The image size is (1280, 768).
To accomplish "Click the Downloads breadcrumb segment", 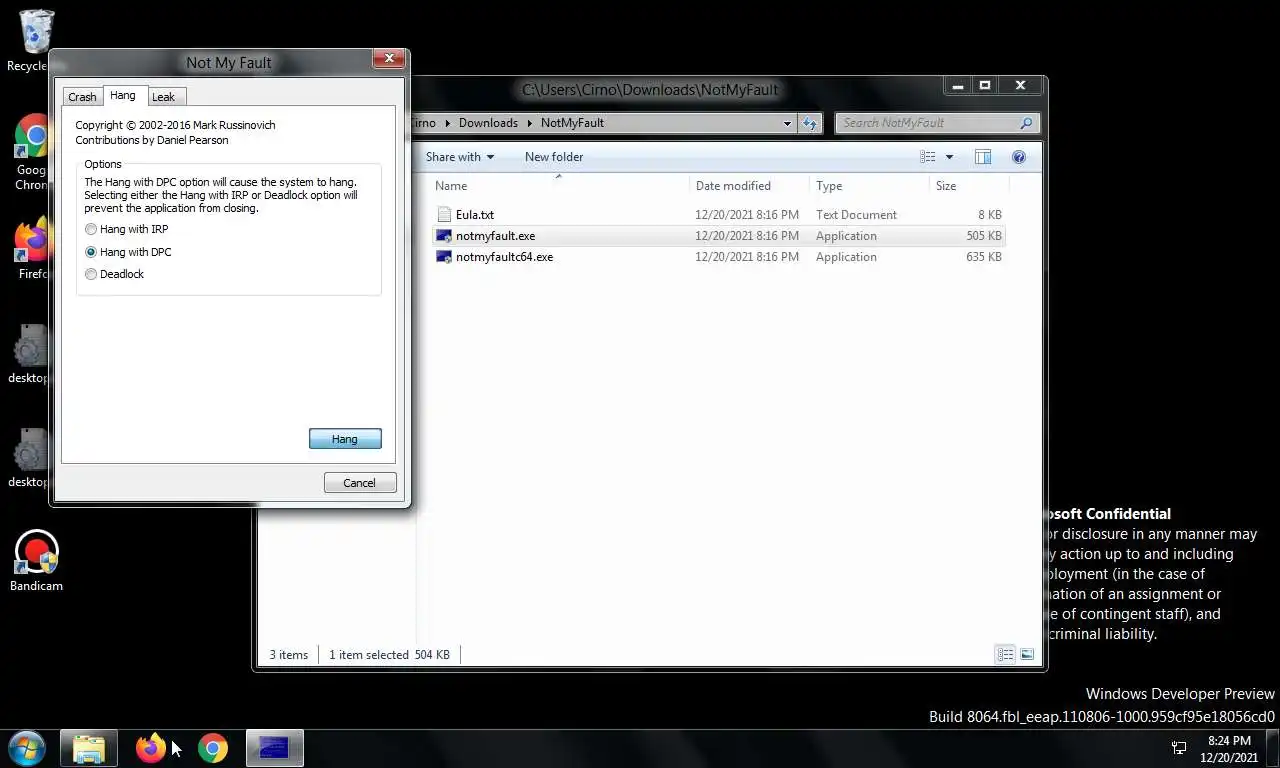I will click(x=488, y=123).
